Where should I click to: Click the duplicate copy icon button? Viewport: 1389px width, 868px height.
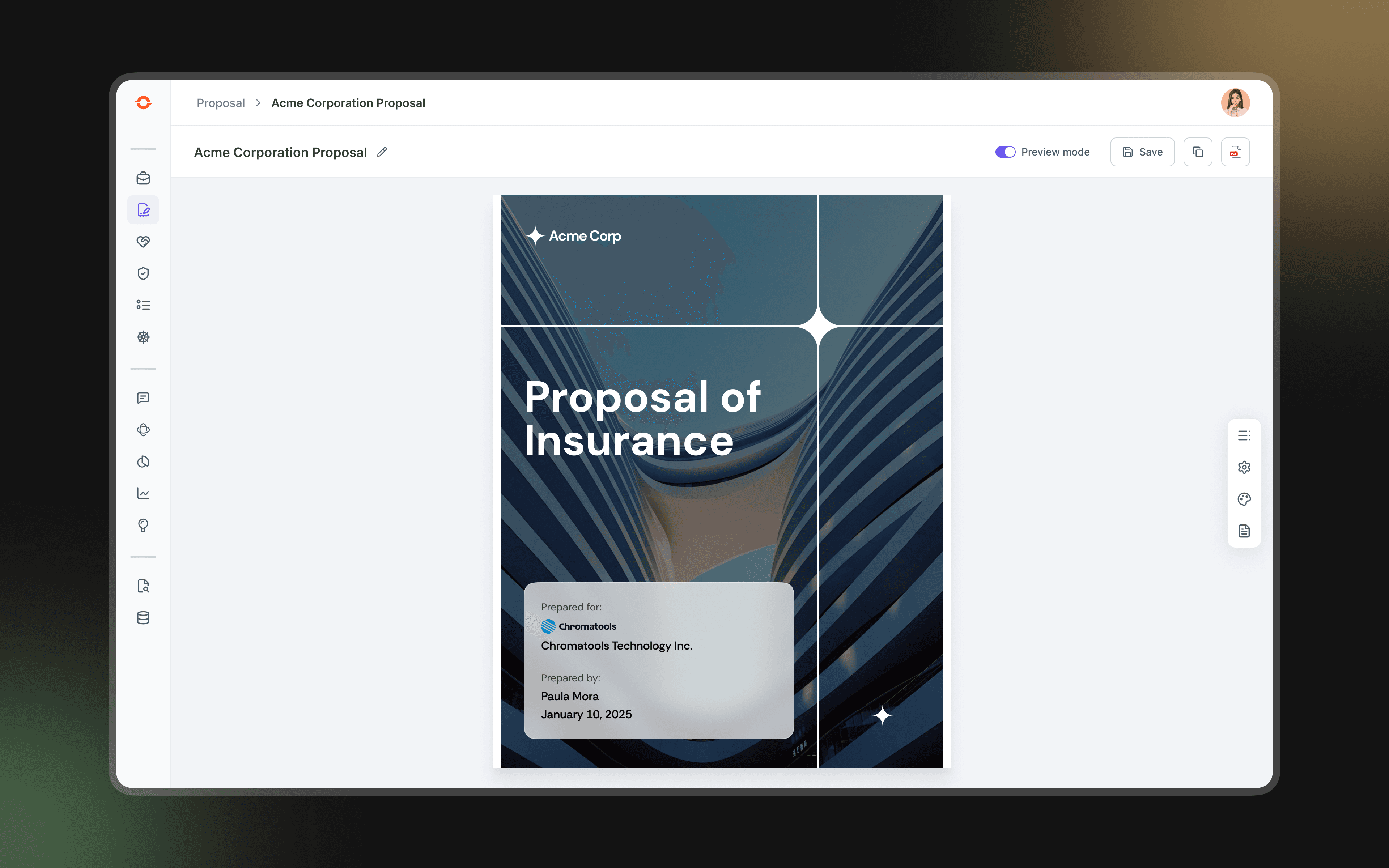tap(1197, 152)
